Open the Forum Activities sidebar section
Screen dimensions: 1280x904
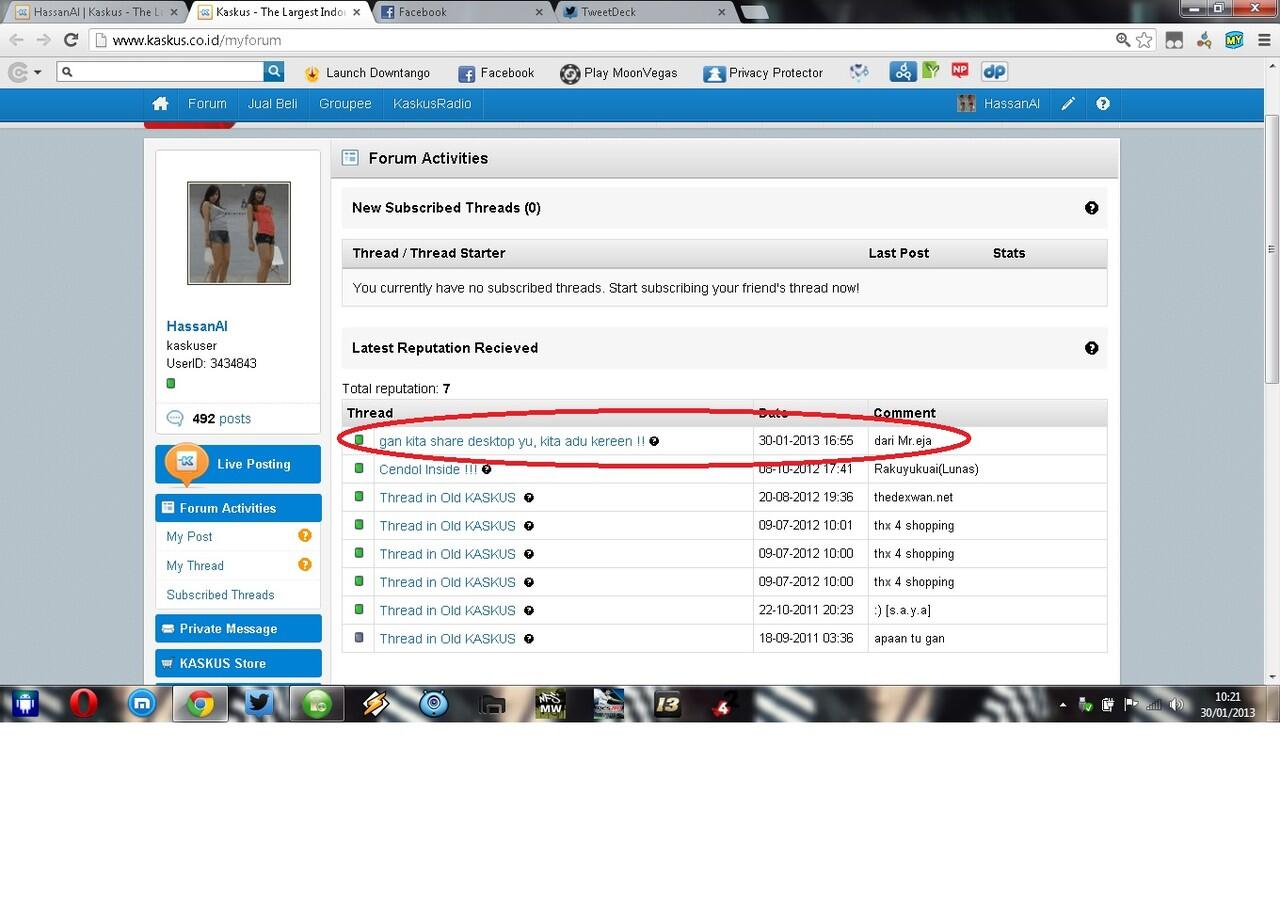pos(238,508)
